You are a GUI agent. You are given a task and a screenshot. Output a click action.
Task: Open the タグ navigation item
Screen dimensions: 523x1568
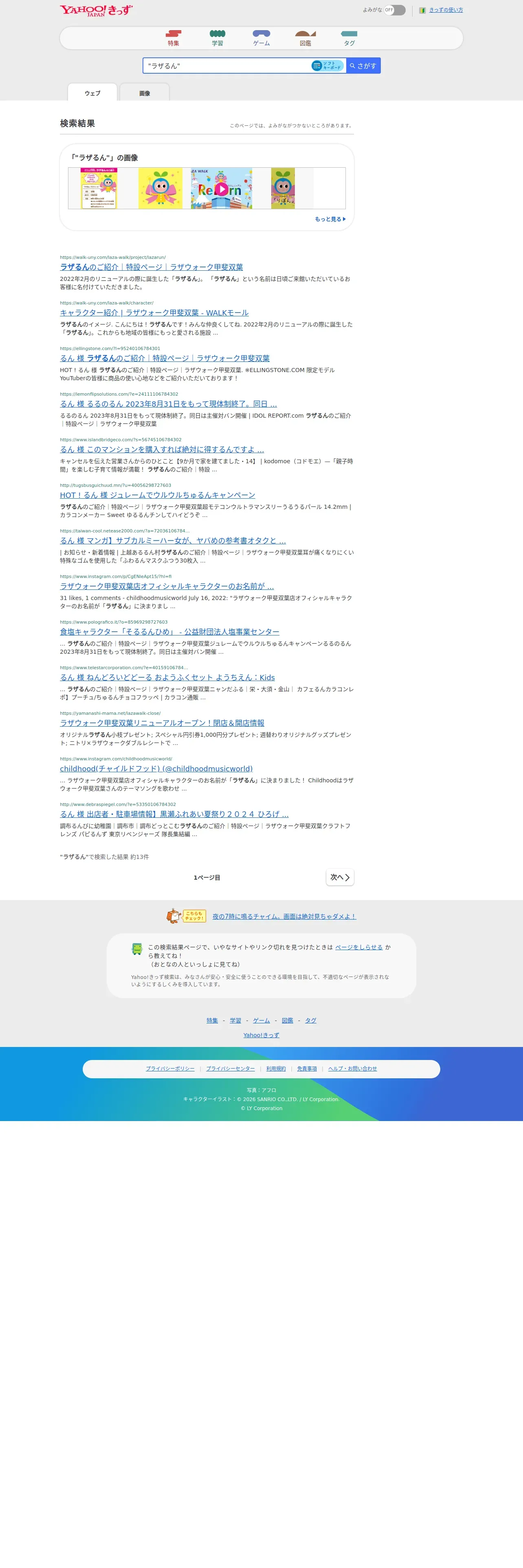tap(349, 38)
